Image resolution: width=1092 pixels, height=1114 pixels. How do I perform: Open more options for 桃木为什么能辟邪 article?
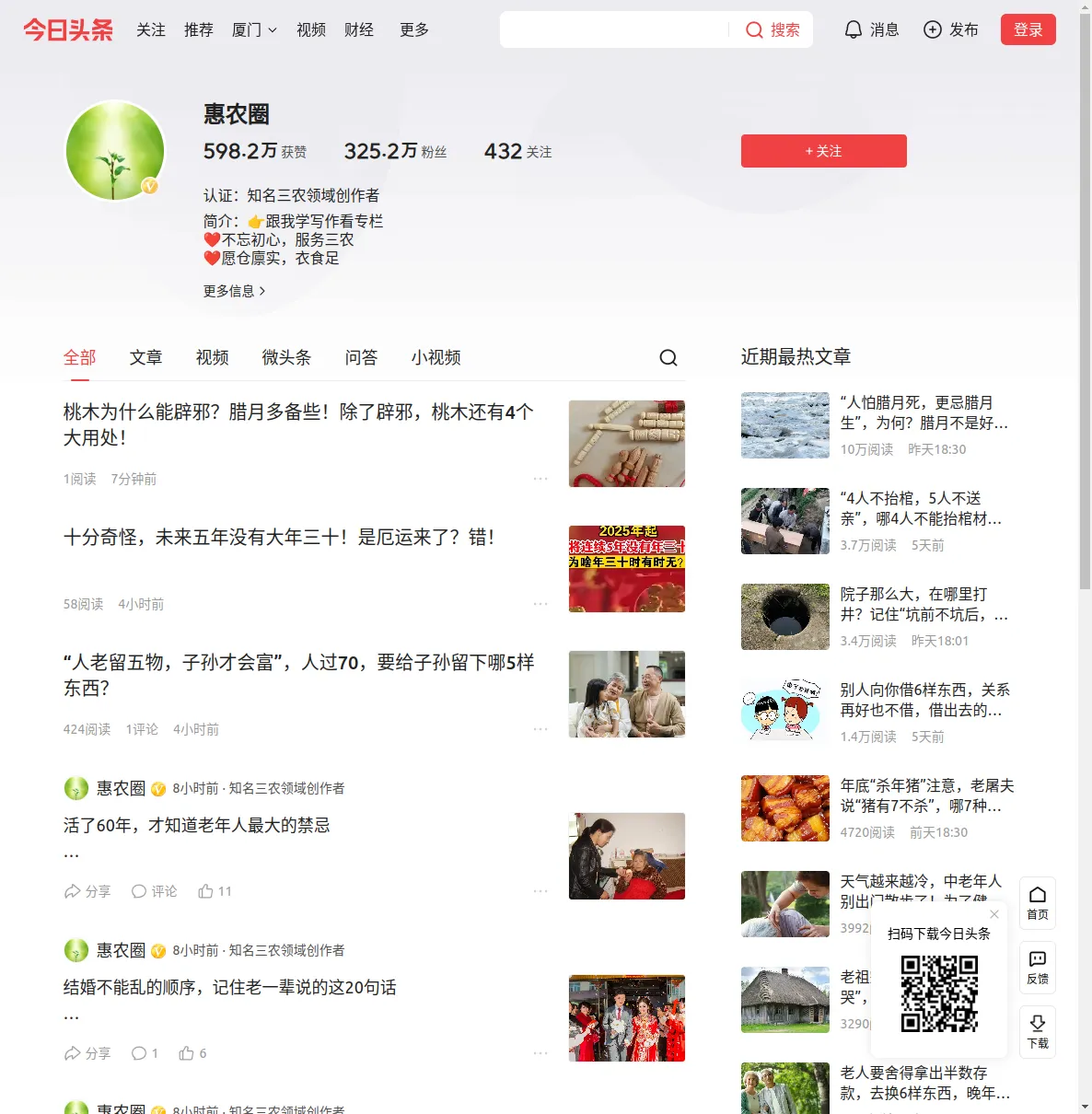540,479
